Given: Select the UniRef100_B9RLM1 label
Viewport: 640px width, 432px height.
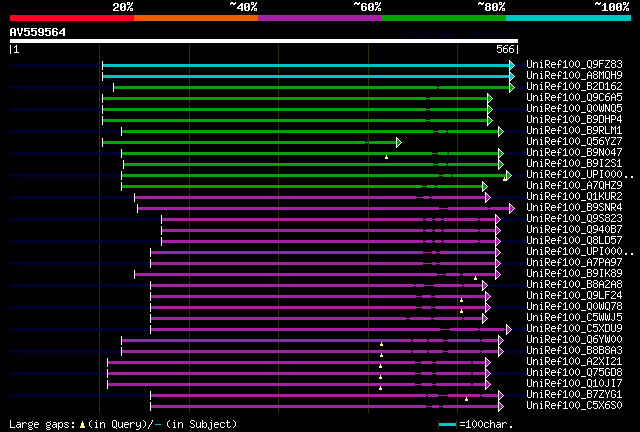Looking at the screenshot, I should point(574,131).
